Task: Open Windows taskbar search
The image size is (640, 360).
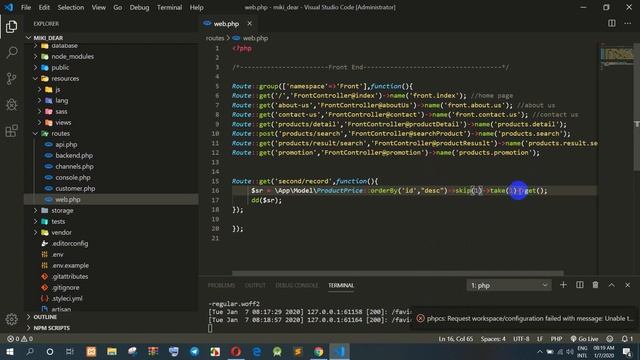Action: pos(30,351)
